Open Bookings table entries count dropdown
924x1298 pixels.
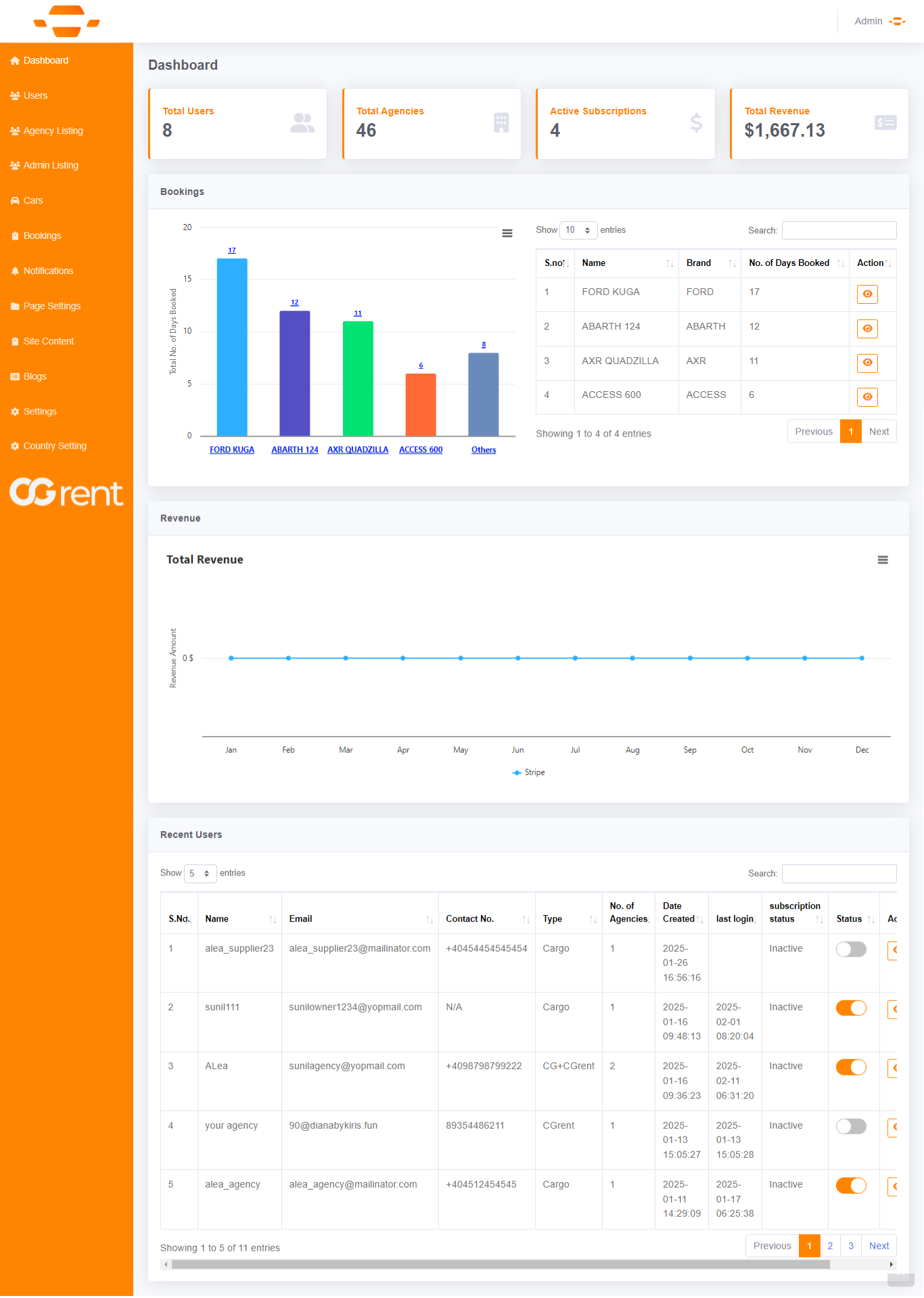[x=578, y=230]
